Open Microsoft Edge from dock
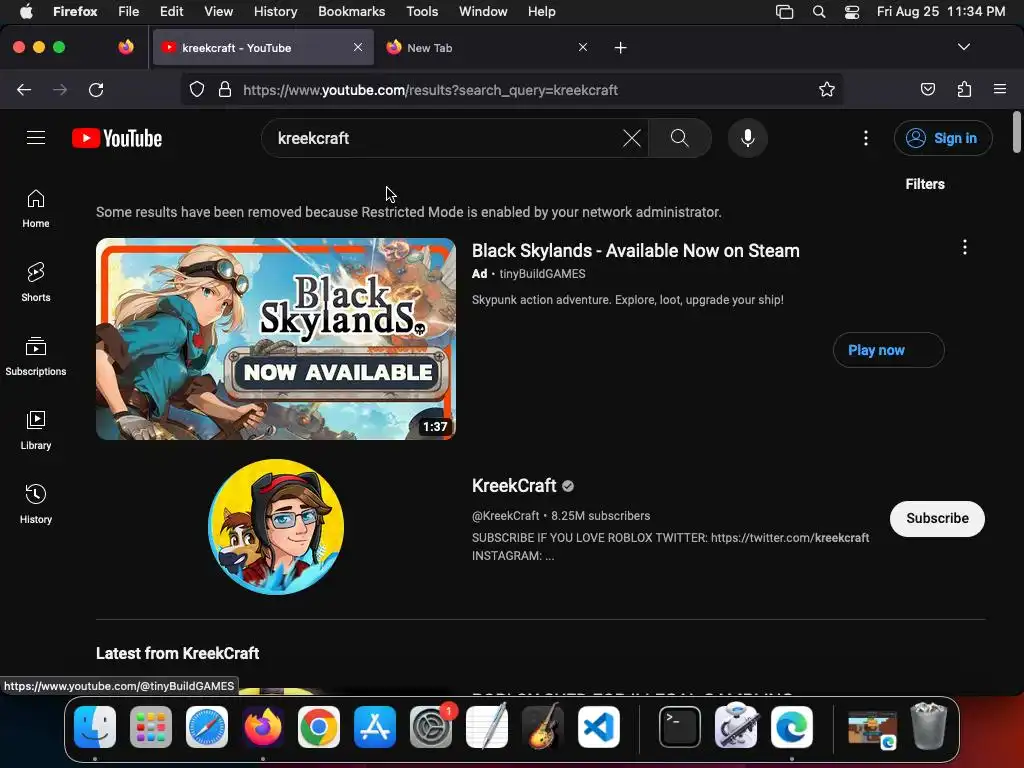1024x768 pixels. coord(792,727)
